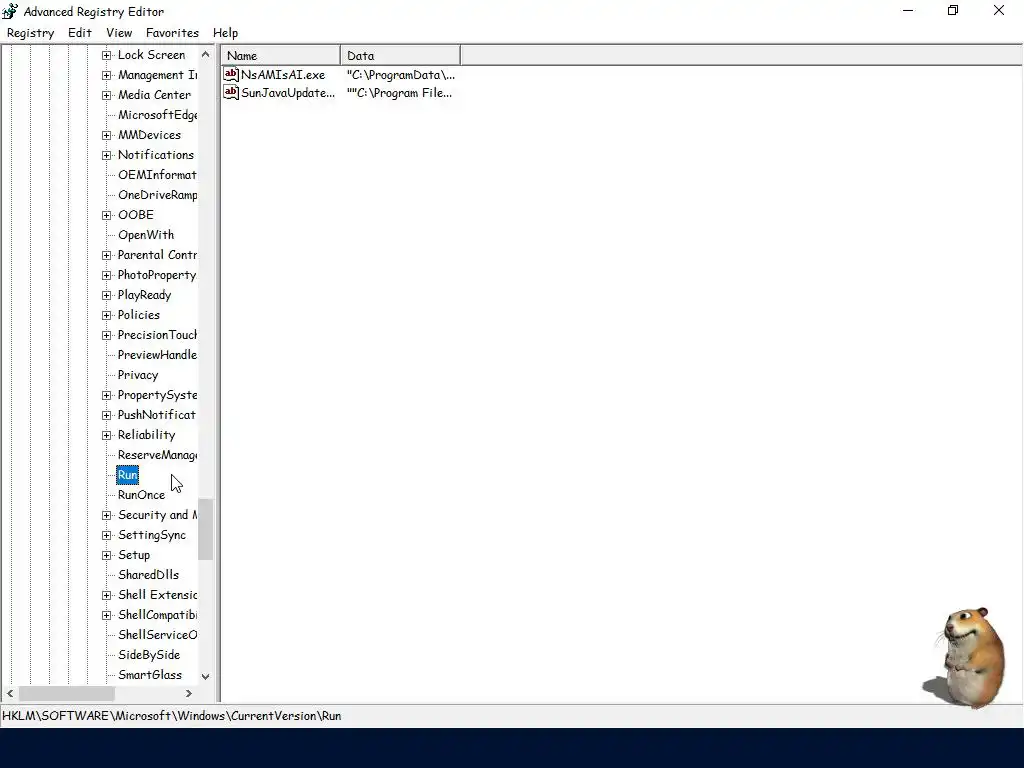Expand the PhotoProperty key

[x=106, y=276]
